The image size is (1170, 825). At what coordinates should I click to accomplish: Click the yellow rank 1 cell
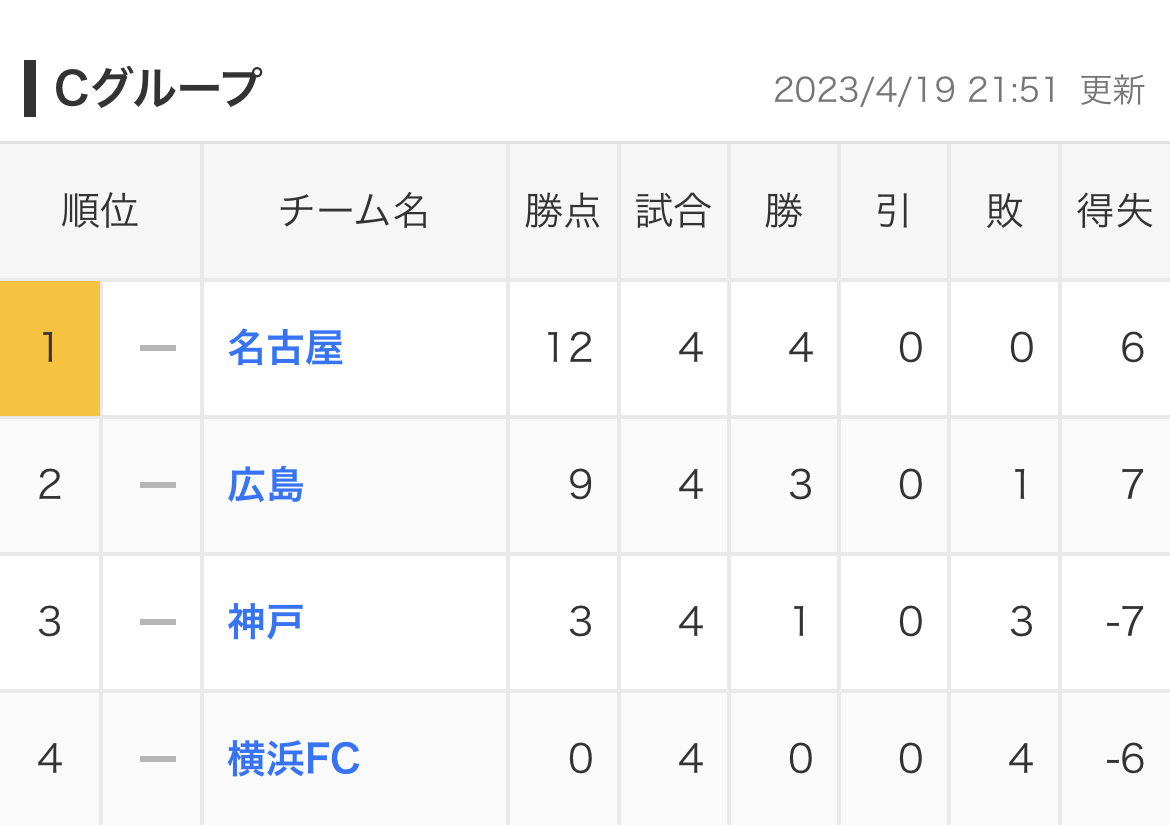coord(49,348)
